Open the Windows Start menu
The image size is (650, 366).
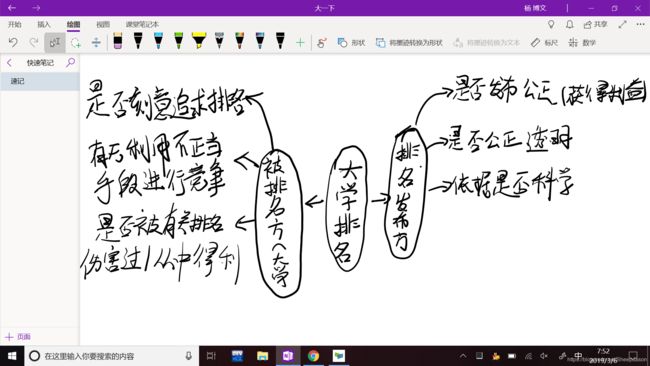click(12, 356)
